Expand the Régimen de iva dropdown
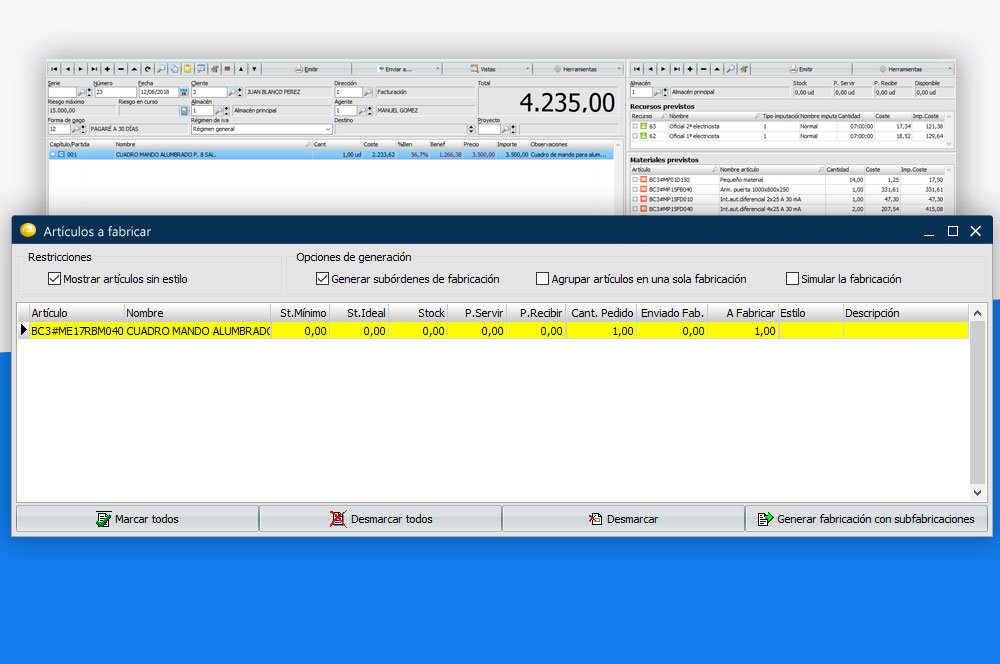This screenshot has height=664, width=1000. 328,129
